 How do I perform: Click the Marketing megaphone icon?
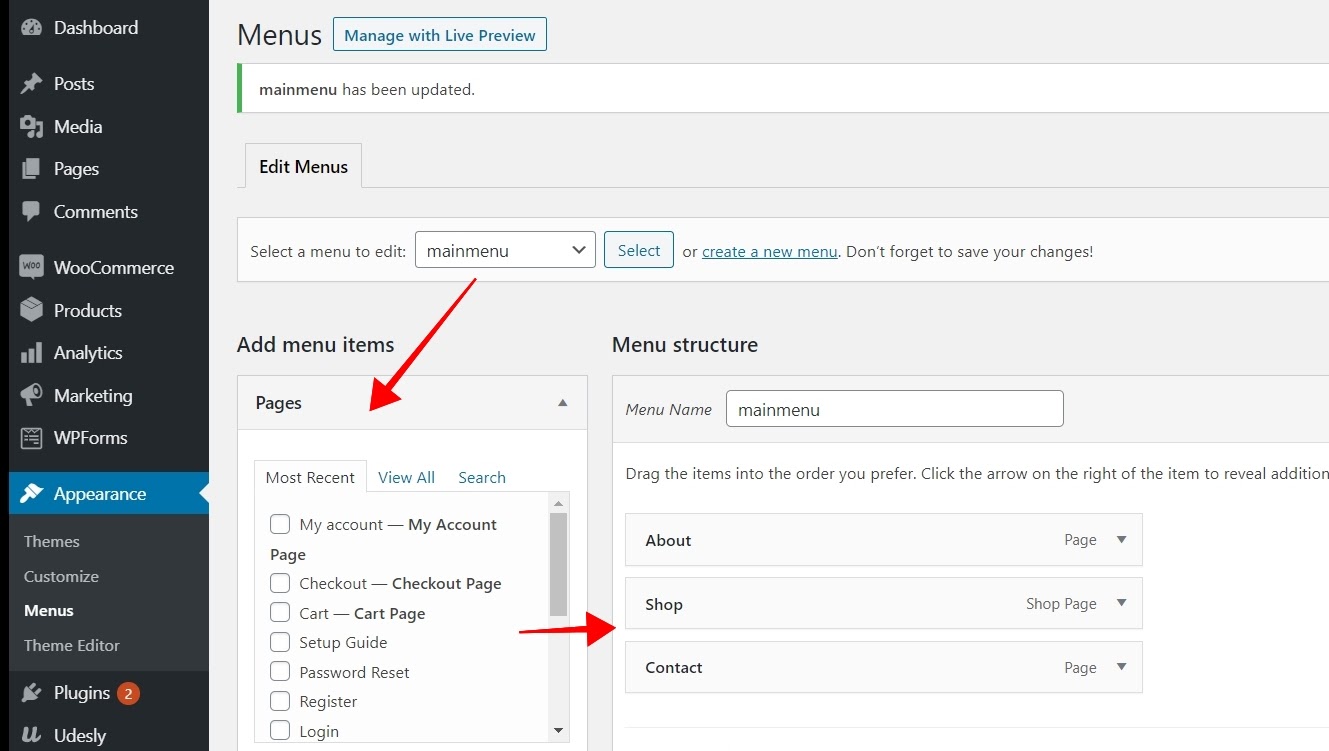tap(32, 395)
